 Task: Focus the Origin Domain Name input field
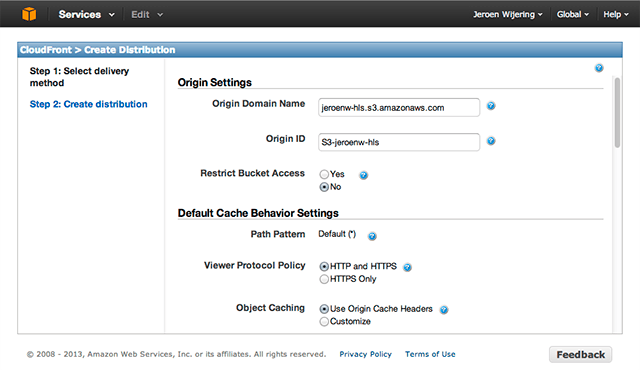coord(399,107)
